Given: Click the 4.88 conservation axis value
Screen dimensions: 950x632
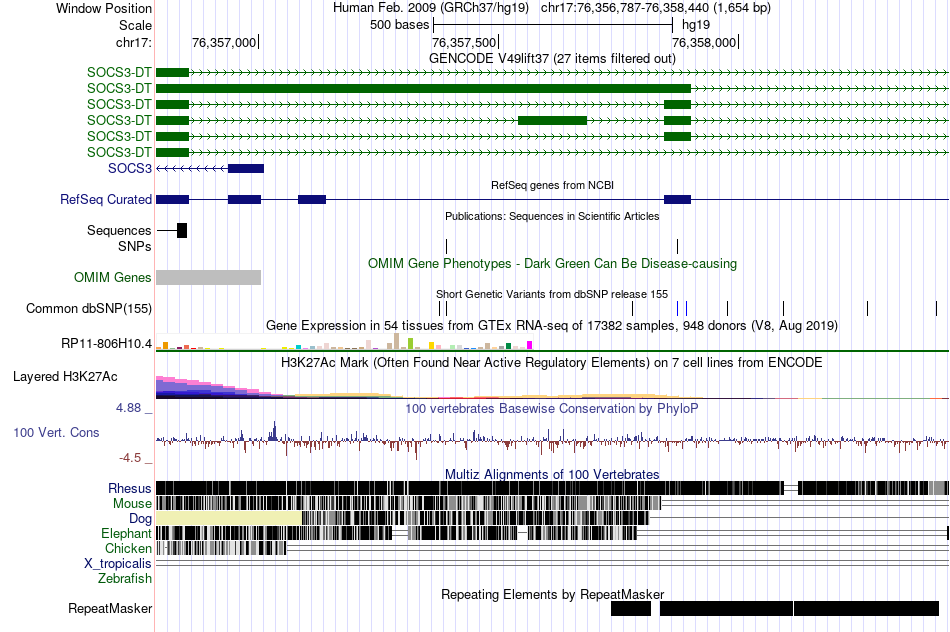Looking at the screenshot, I should coord(128,408).
